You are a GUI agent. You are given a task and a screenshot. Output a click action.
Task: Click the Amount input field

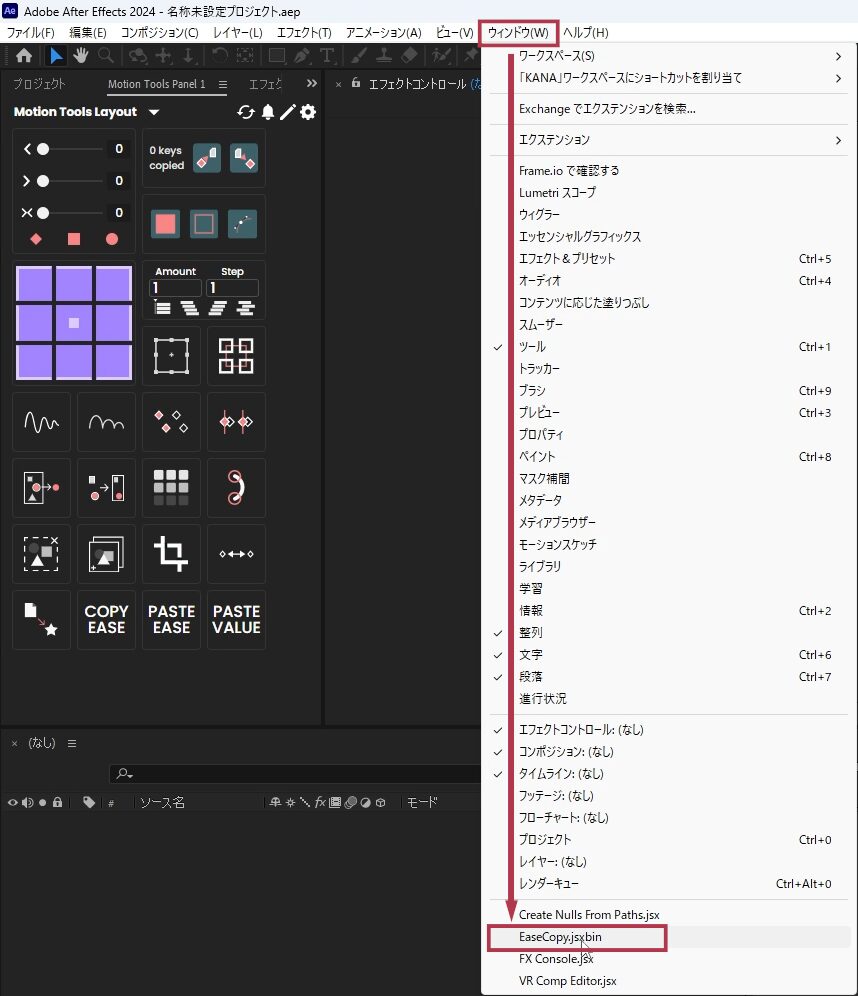click(x=175, y=288)
